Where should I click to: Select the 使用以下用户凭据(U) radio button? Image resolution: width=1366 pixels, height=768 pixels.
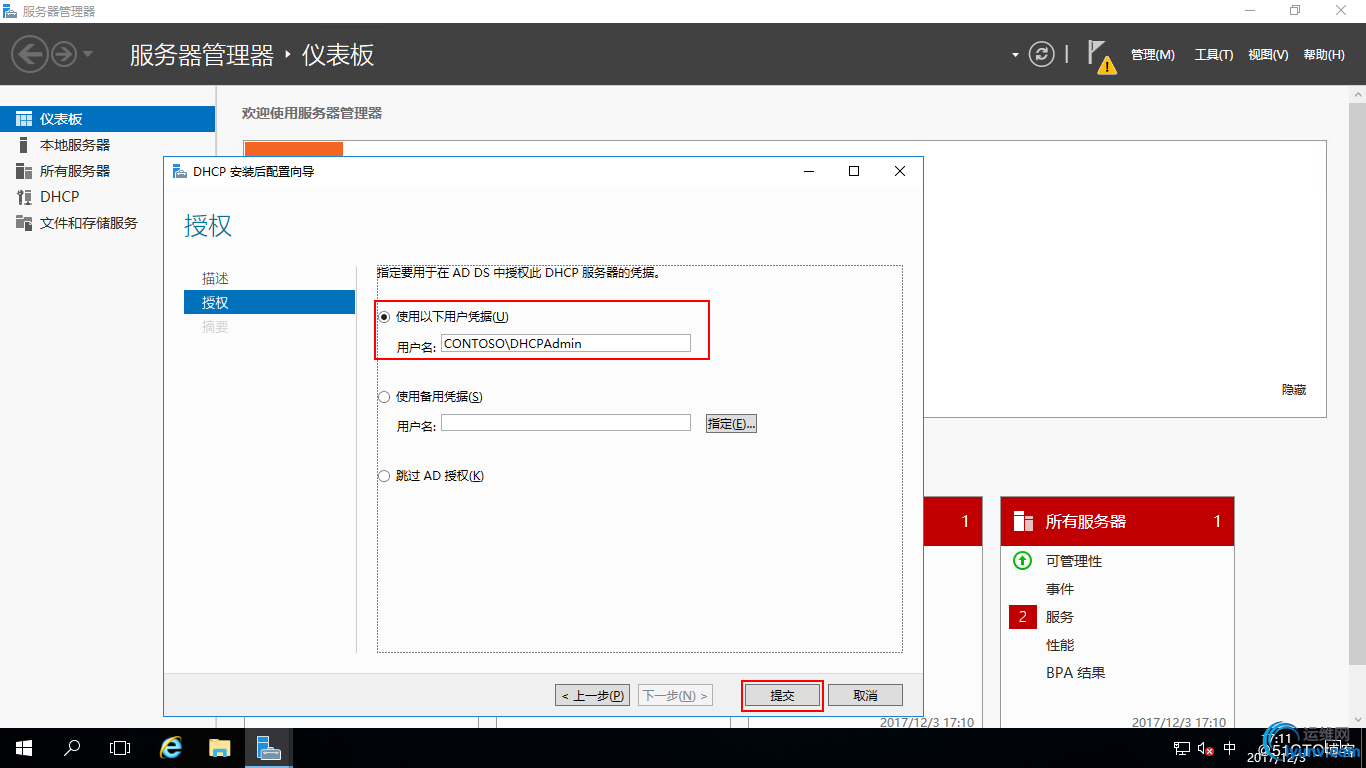(384, 317)
